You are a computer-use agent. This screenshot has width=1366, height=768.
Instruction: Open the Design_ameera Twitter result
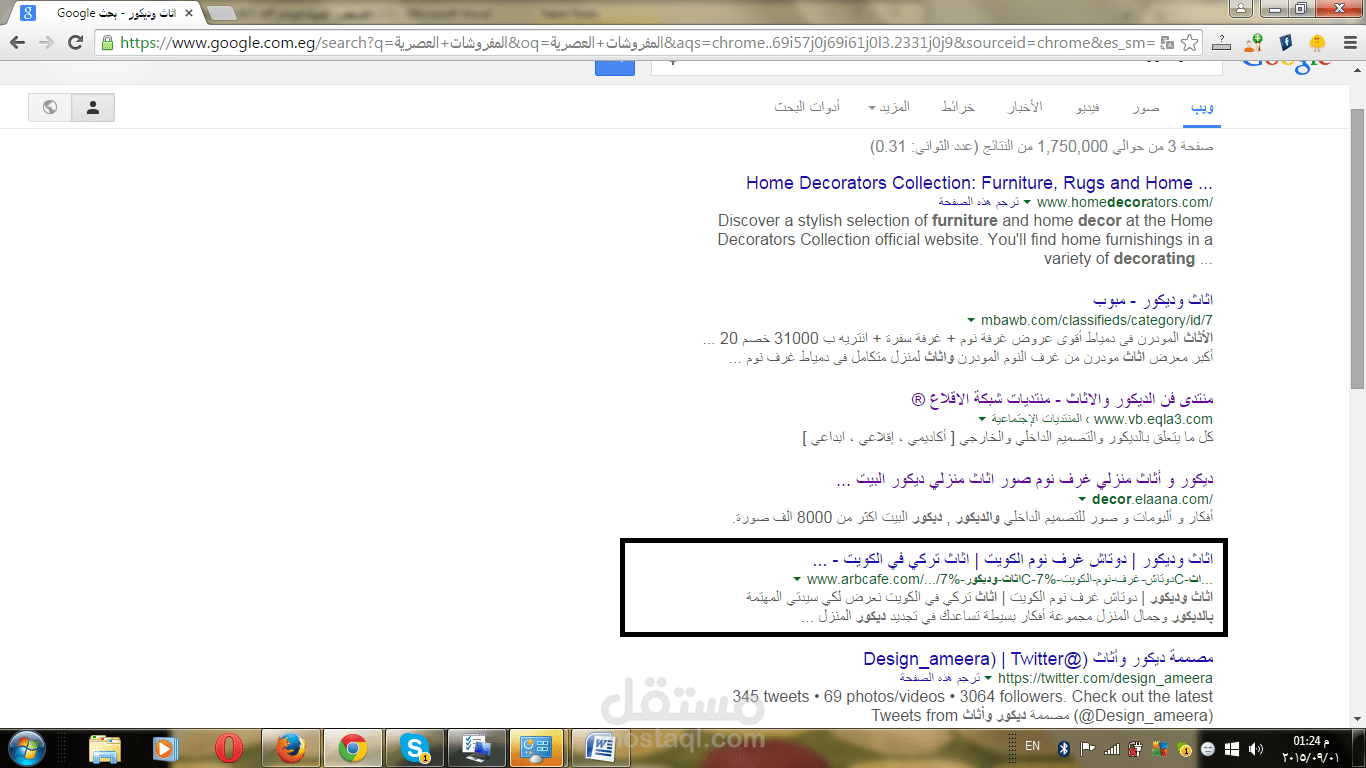(x=1038, y=659)
